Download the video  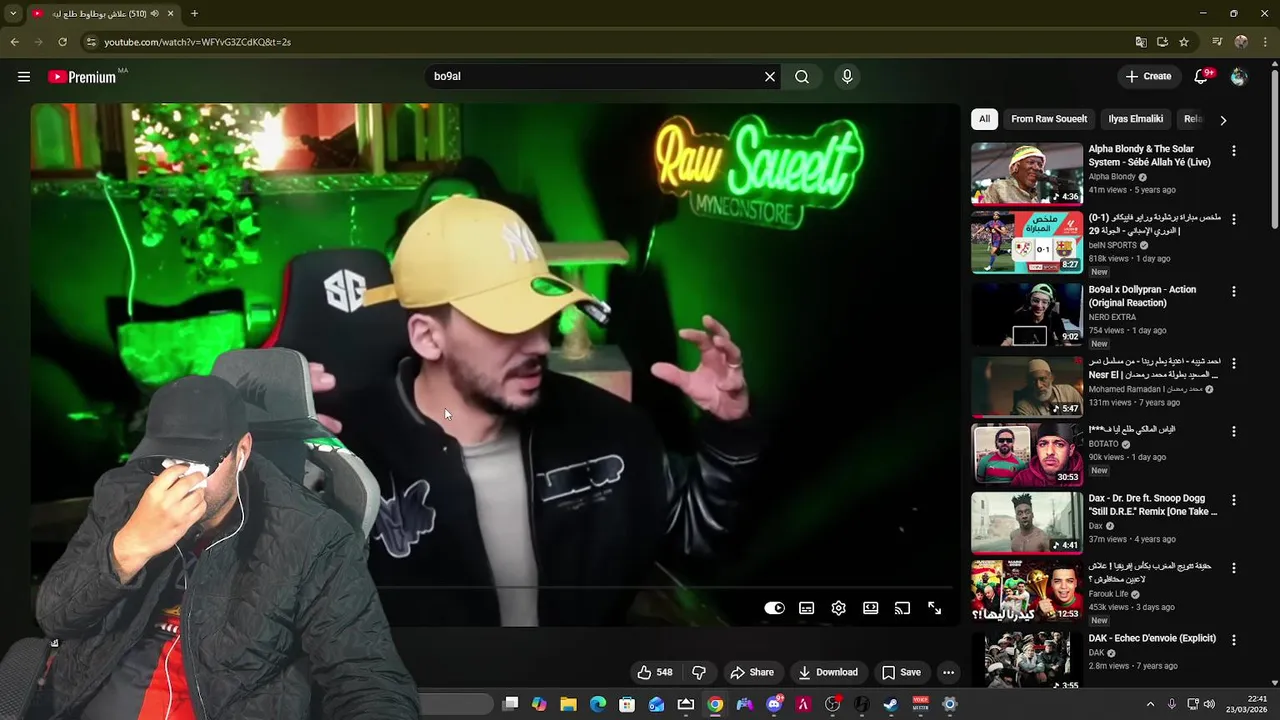click(x=828, y=672)
